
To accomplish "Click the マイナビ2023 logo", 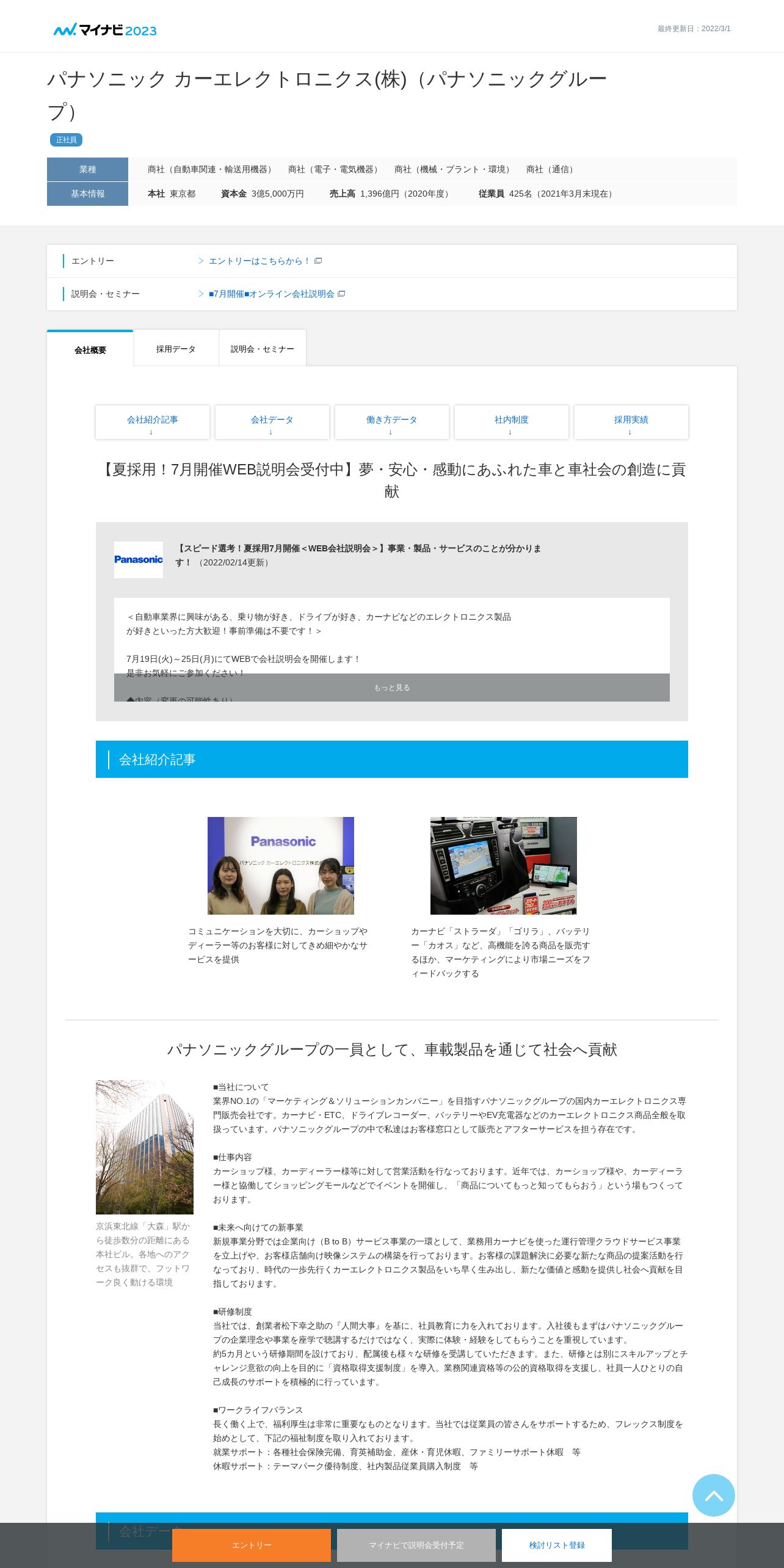I will pyautogui.click(x=105, y=29).
